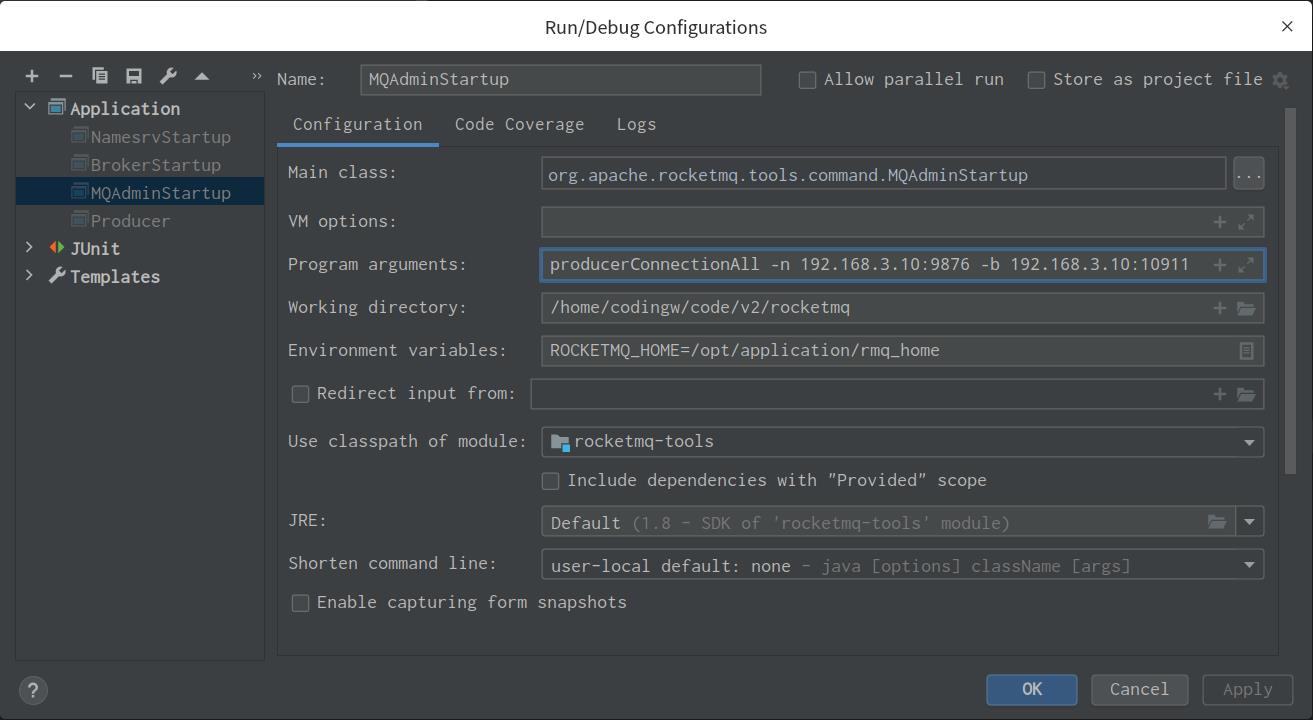Select NamesrvStartup configuration
The width and height of the screenshot is (1313, 720).
point(160,137)
